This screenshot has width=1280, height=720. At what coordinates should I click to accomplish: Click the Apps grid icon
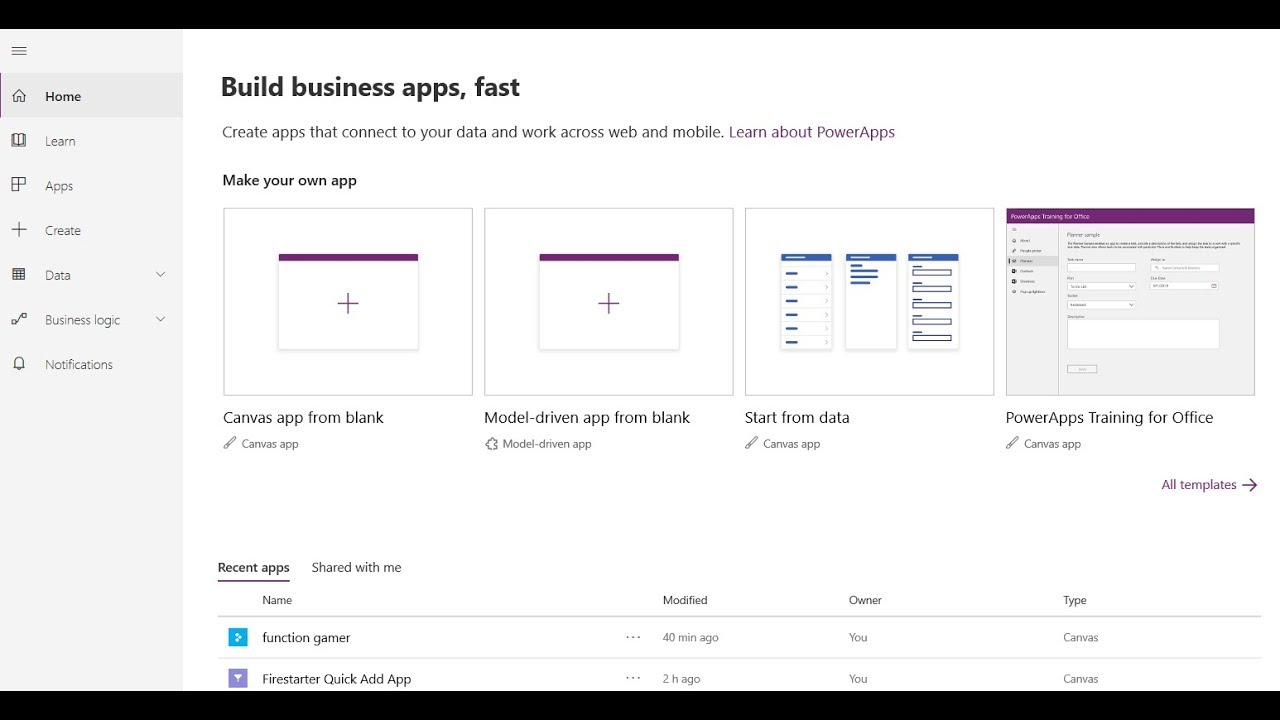click(x=19, y=185)
